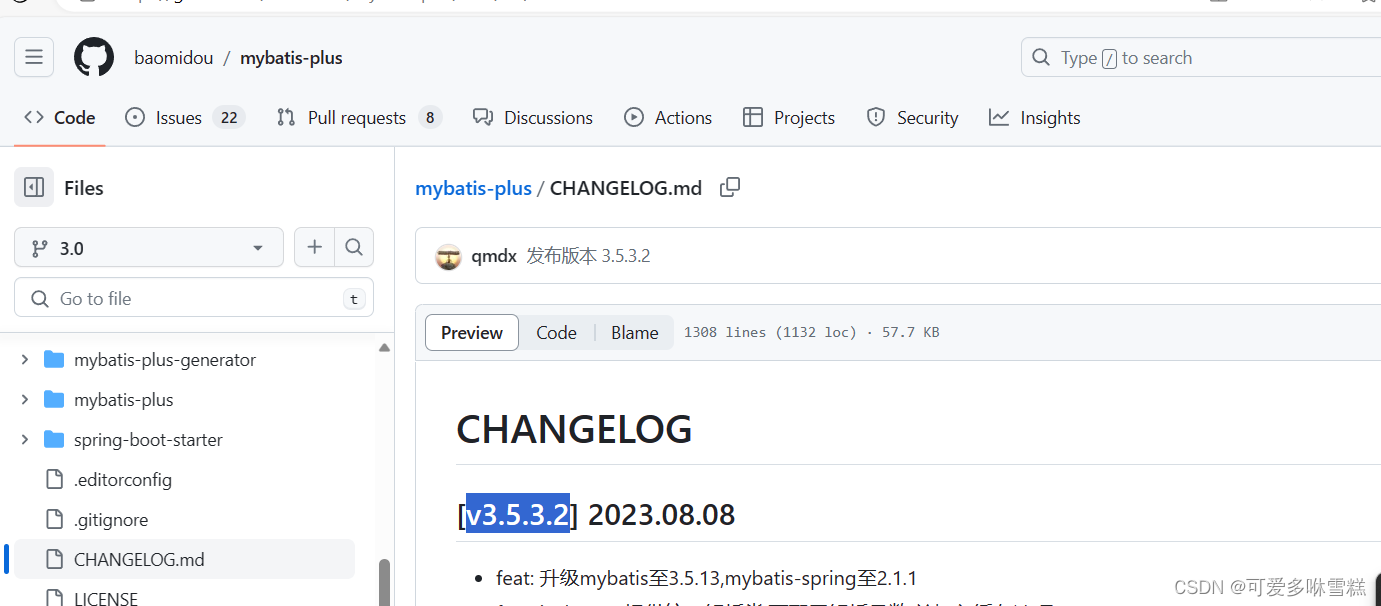The width and height of the screenshot is (1381, 606).
Task: Open the sidebar hamburger menu
Action: pos(33,57)
